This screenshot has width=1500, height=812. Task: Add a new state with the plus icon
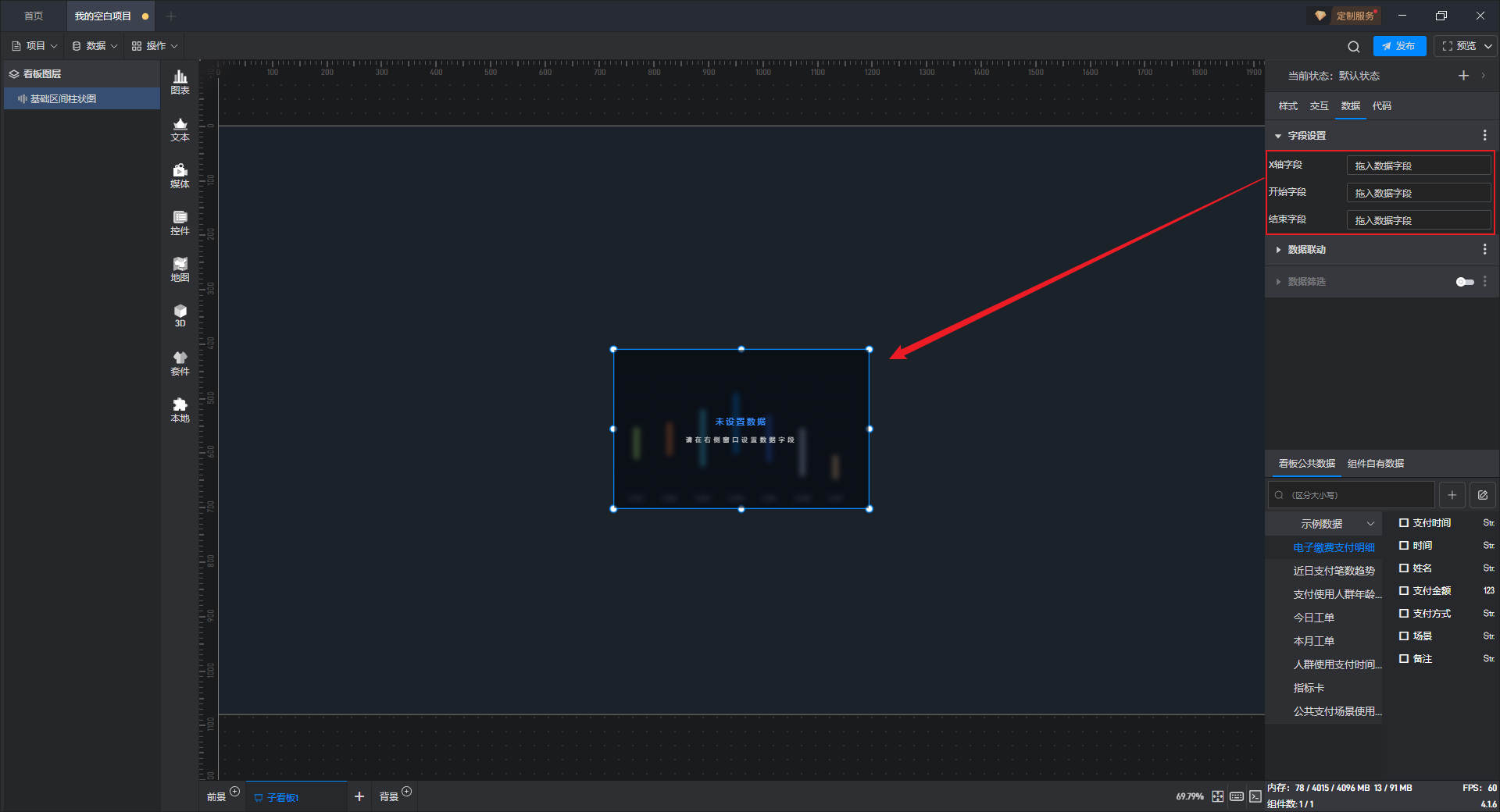(x=1463, y=76)
